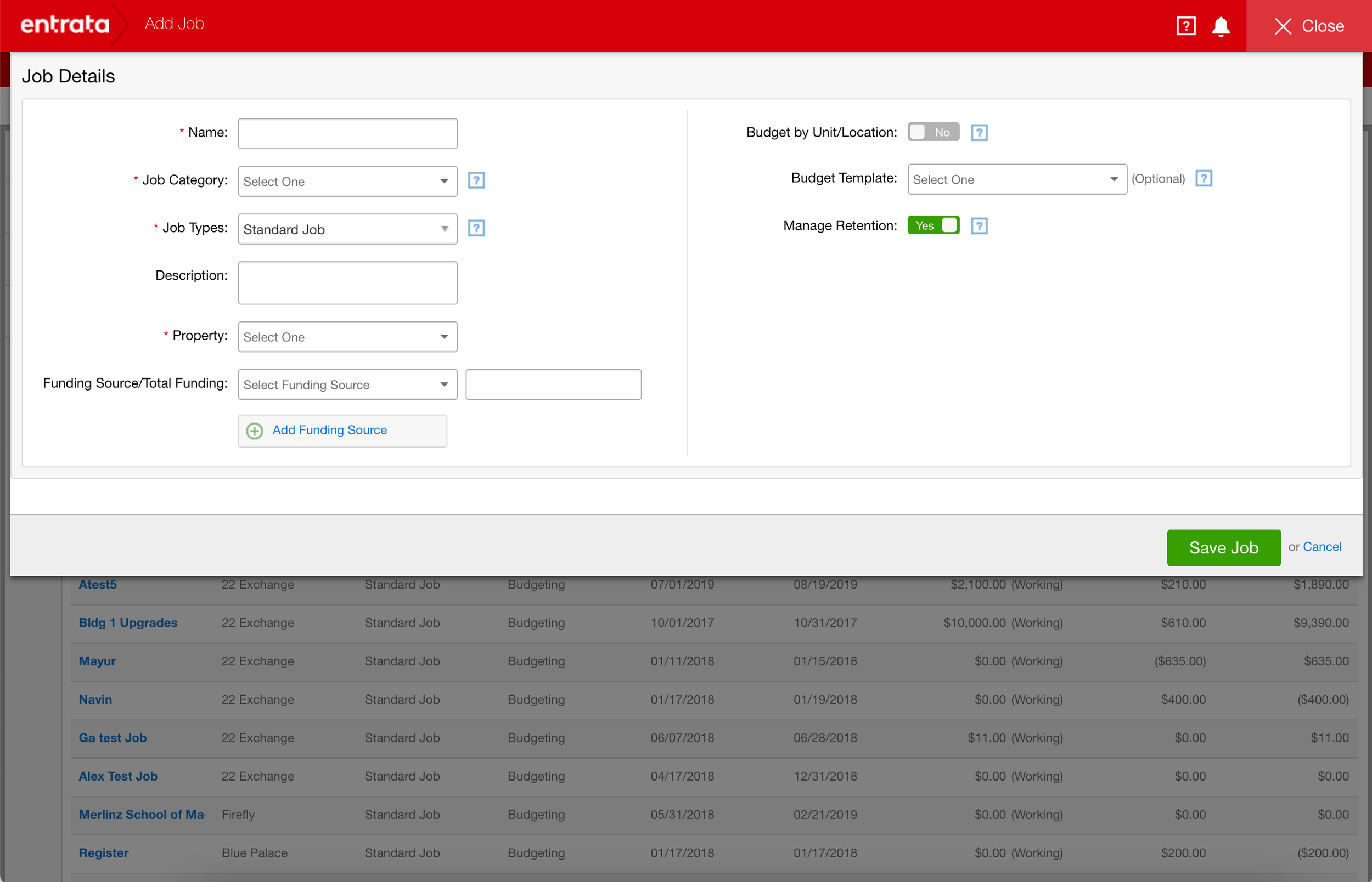
Task: Click the green plus Add Funding icon
Action: 254,431
